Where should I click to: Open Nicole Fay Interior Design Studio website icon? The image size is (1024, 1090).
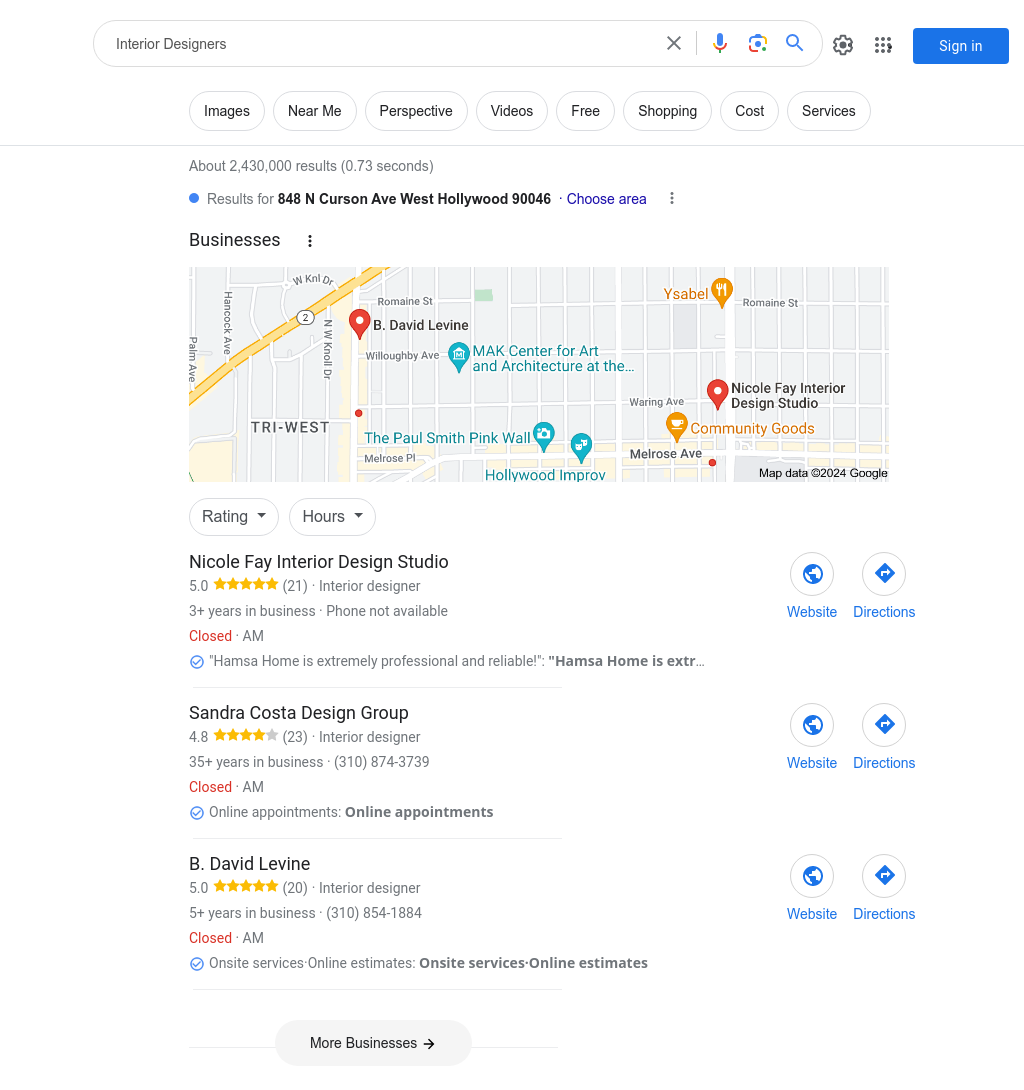pos(812,574)
